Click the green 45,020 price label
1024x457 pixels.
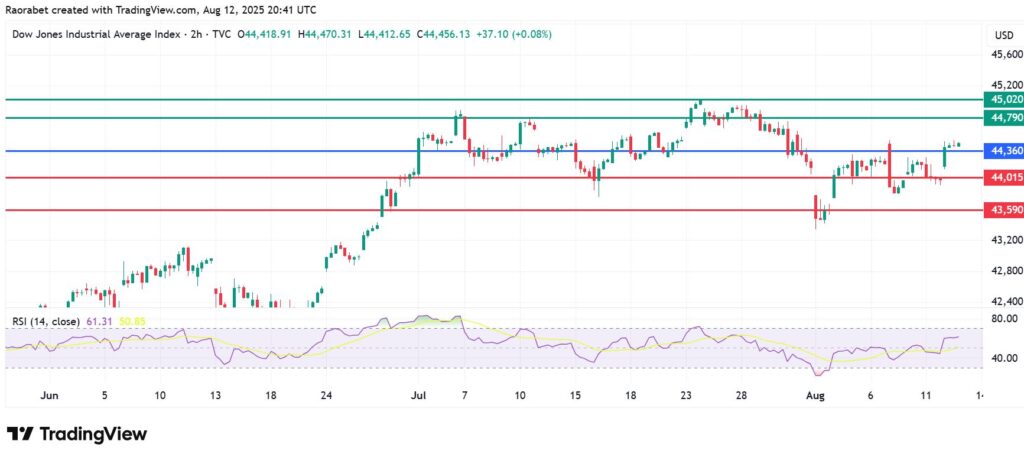(1004, 100)
